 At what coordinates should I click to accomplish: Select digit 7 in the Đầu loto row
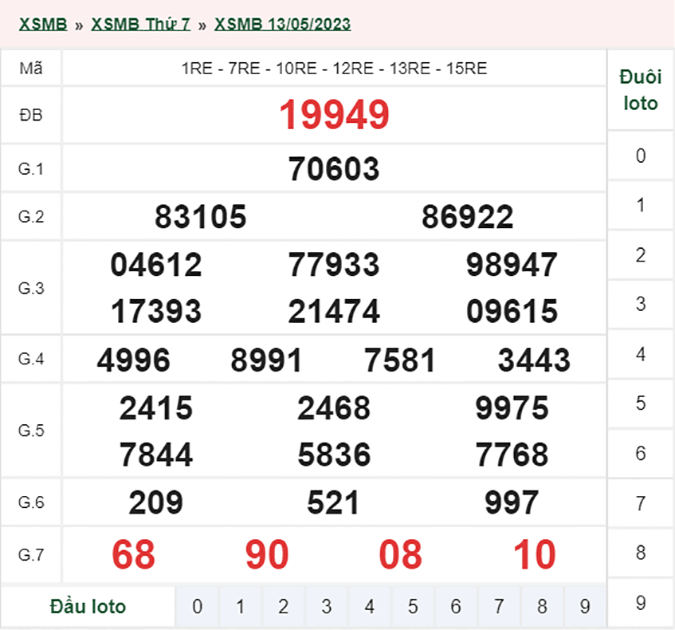(x=499, y=606)
